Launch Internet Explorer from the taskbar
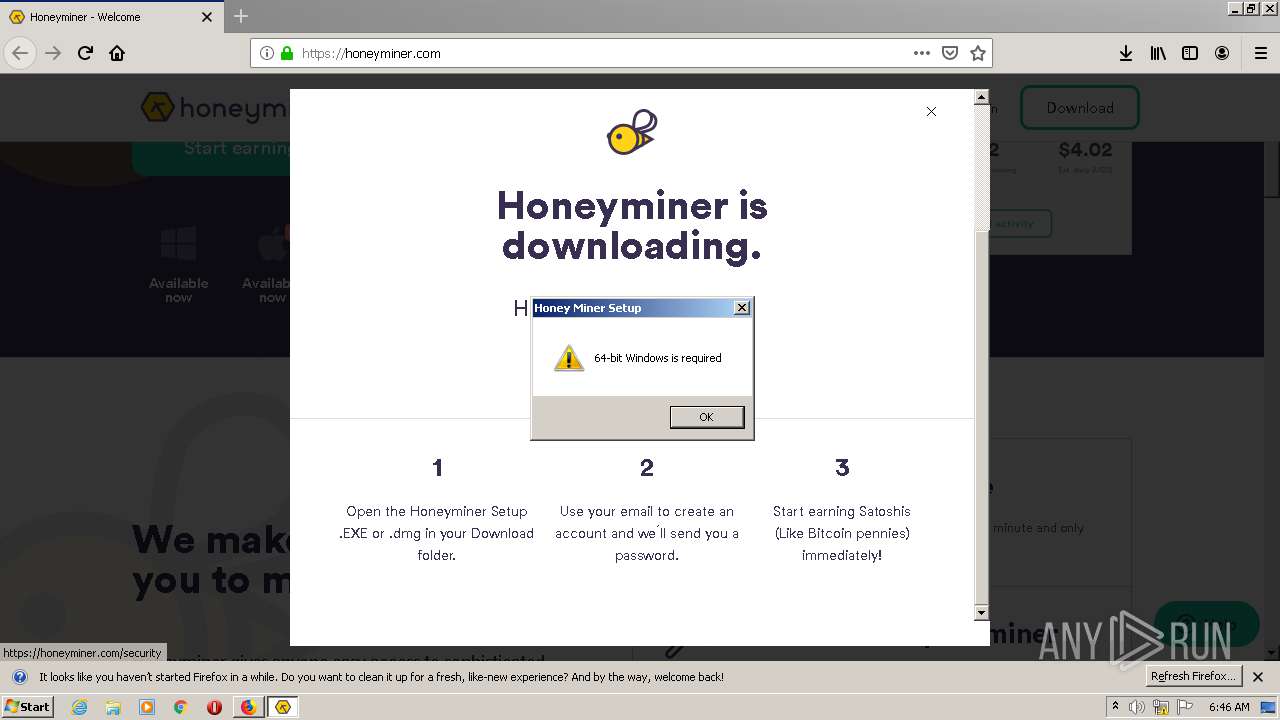1280x720 pixels. pyautogui.click(x=80, y=707)
